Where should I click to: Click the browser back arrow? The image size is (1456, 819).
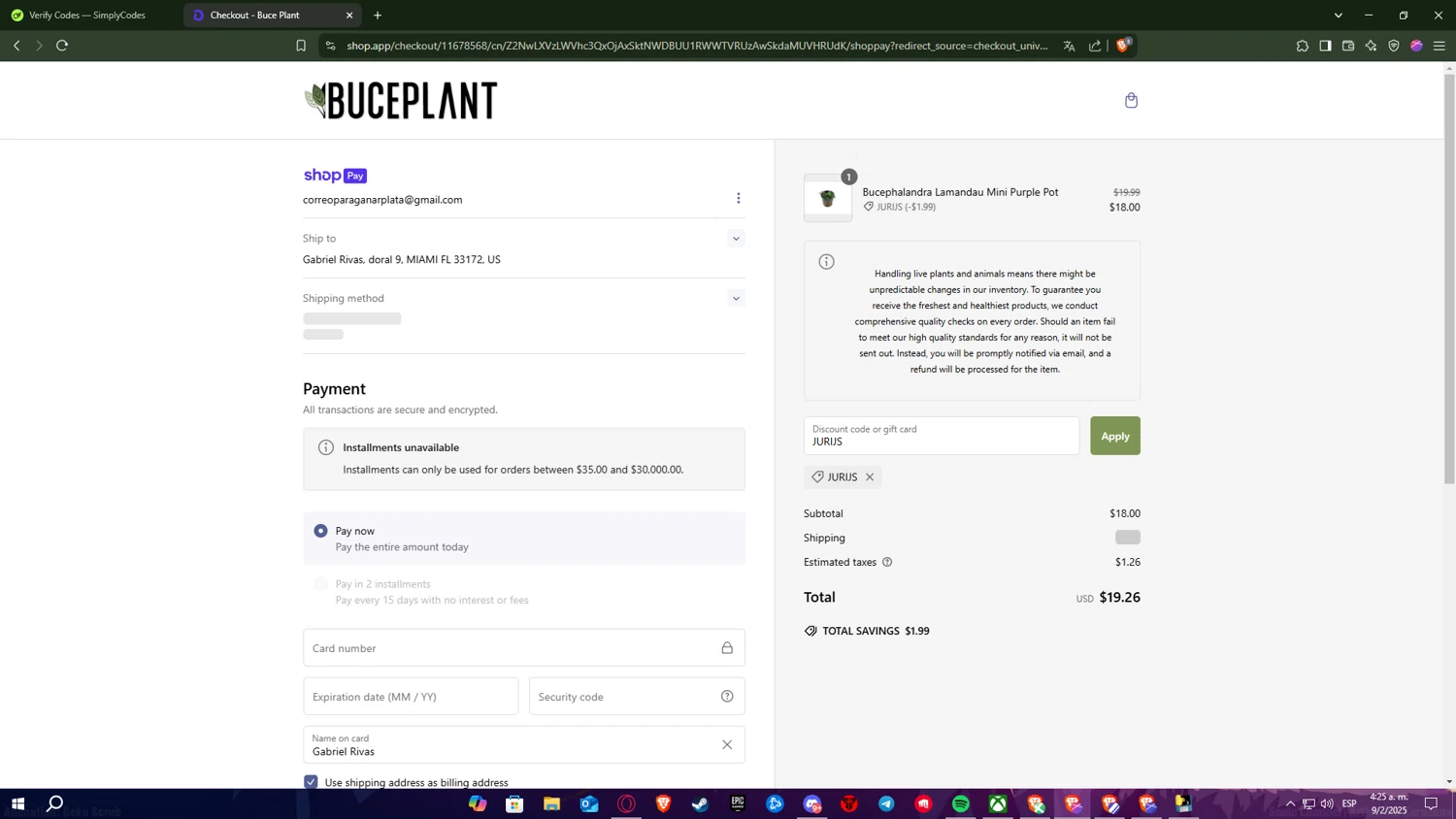pos(17,46)
